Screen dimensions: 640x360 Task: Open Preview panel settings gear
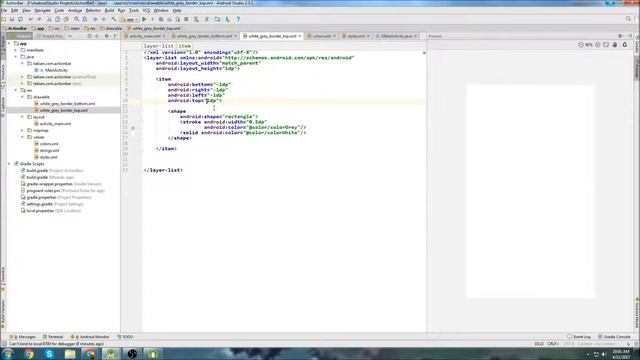click(x=620, y=36)
